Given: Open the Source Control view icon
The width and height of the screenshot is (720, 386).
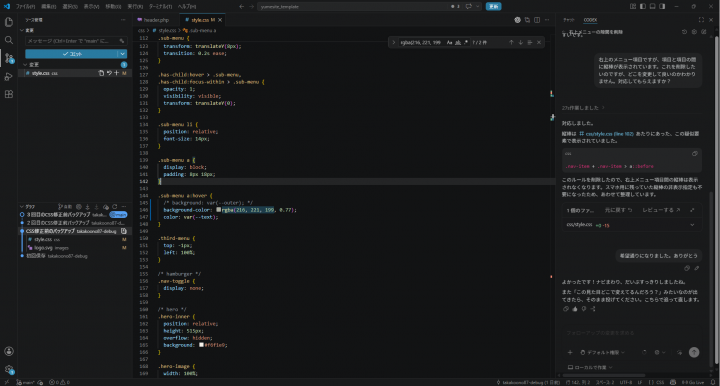Looking at the screenshot, I should [9, 58].
